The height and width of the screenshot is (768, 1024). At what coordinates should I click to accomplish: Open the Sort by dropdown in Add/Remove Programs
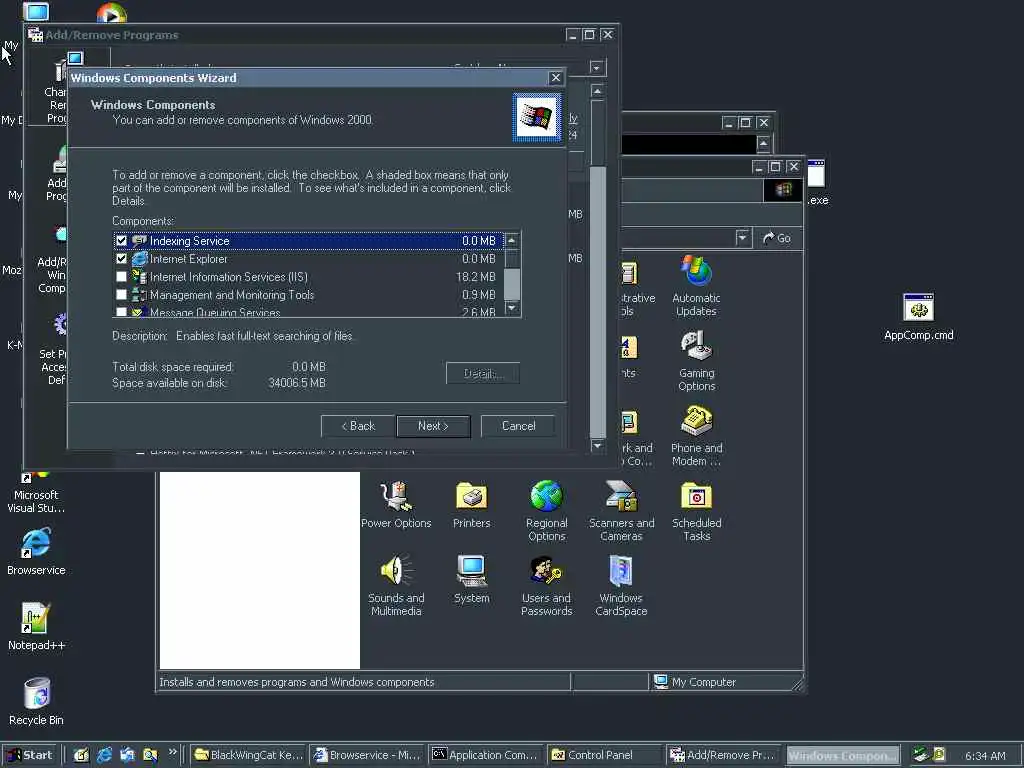596,67
